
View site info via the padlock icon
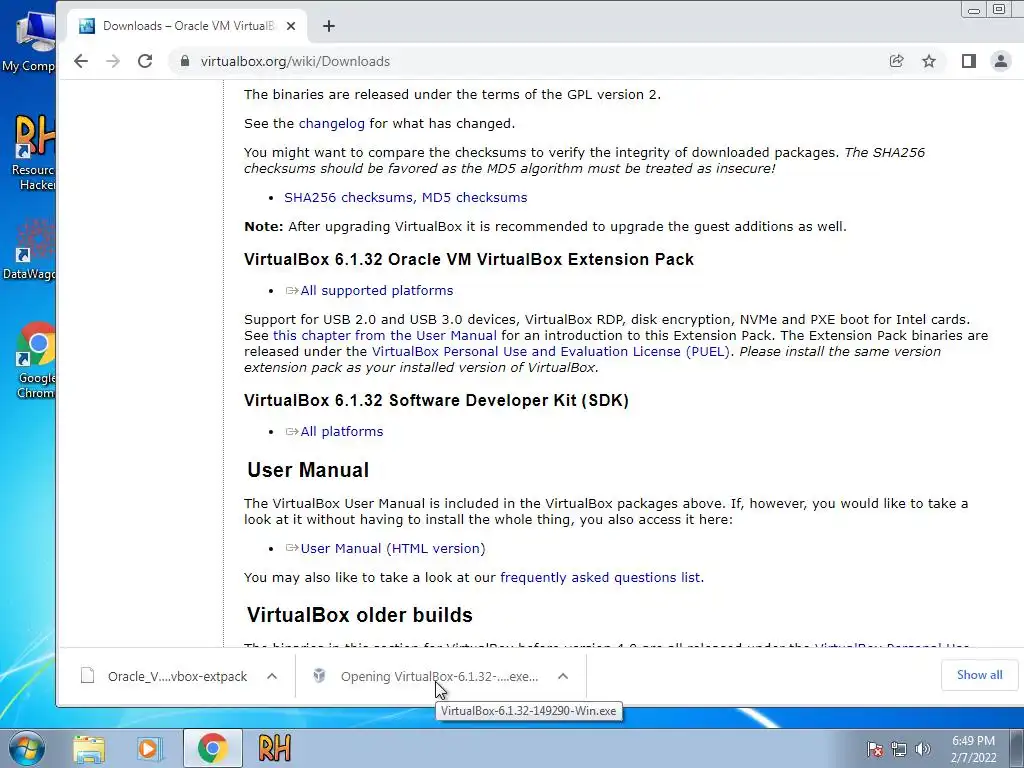point(185,61)
